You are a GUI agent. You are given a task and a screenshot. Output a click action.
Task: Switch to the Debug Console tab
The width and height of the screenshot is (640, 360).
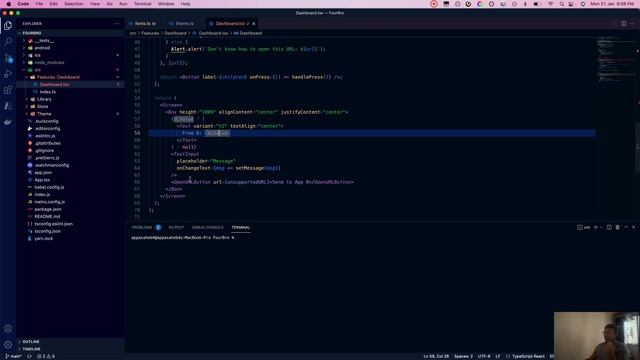pos(207,227)
